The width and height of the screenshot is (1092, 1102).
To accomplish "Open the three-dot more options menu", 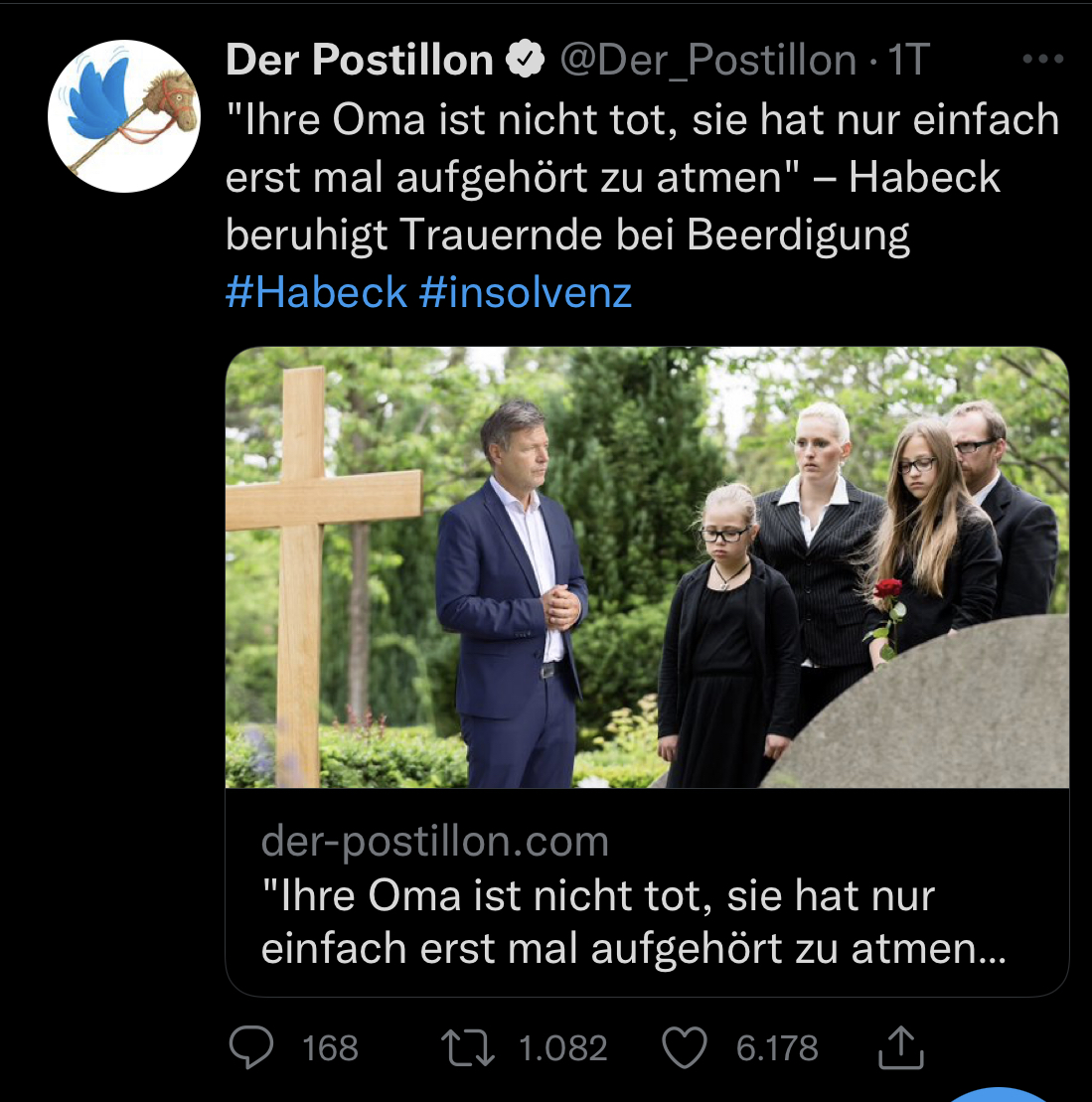I will coord(1042,60).
